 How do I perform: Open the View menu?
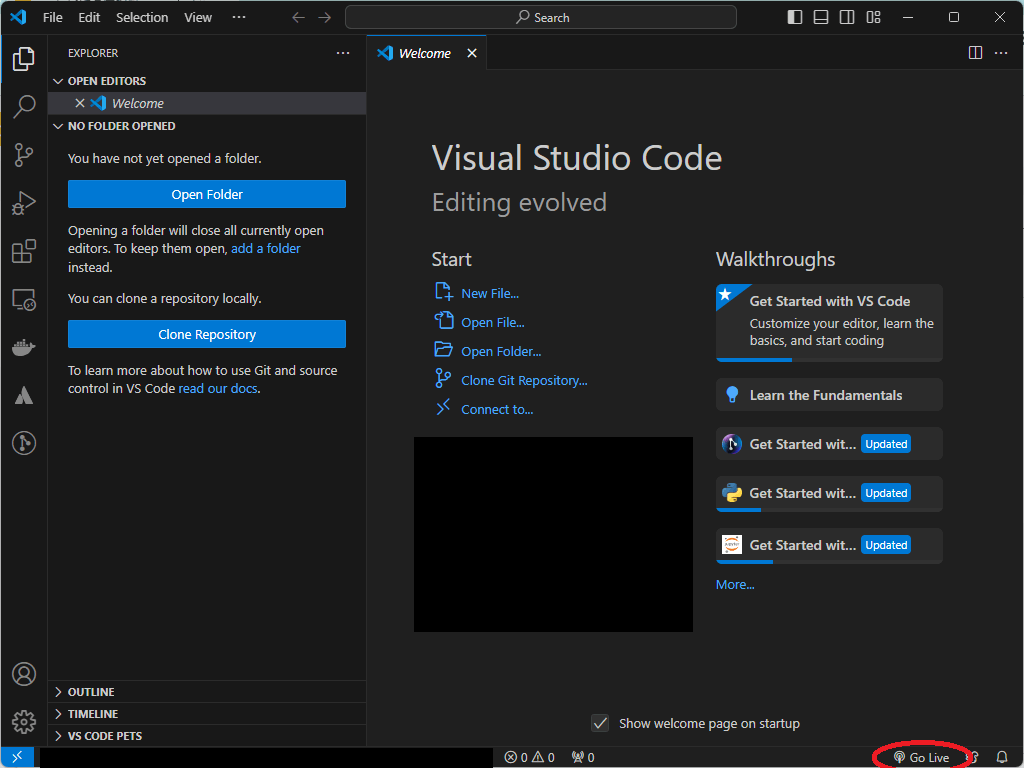pyautogui.click(x=198, y=18)
